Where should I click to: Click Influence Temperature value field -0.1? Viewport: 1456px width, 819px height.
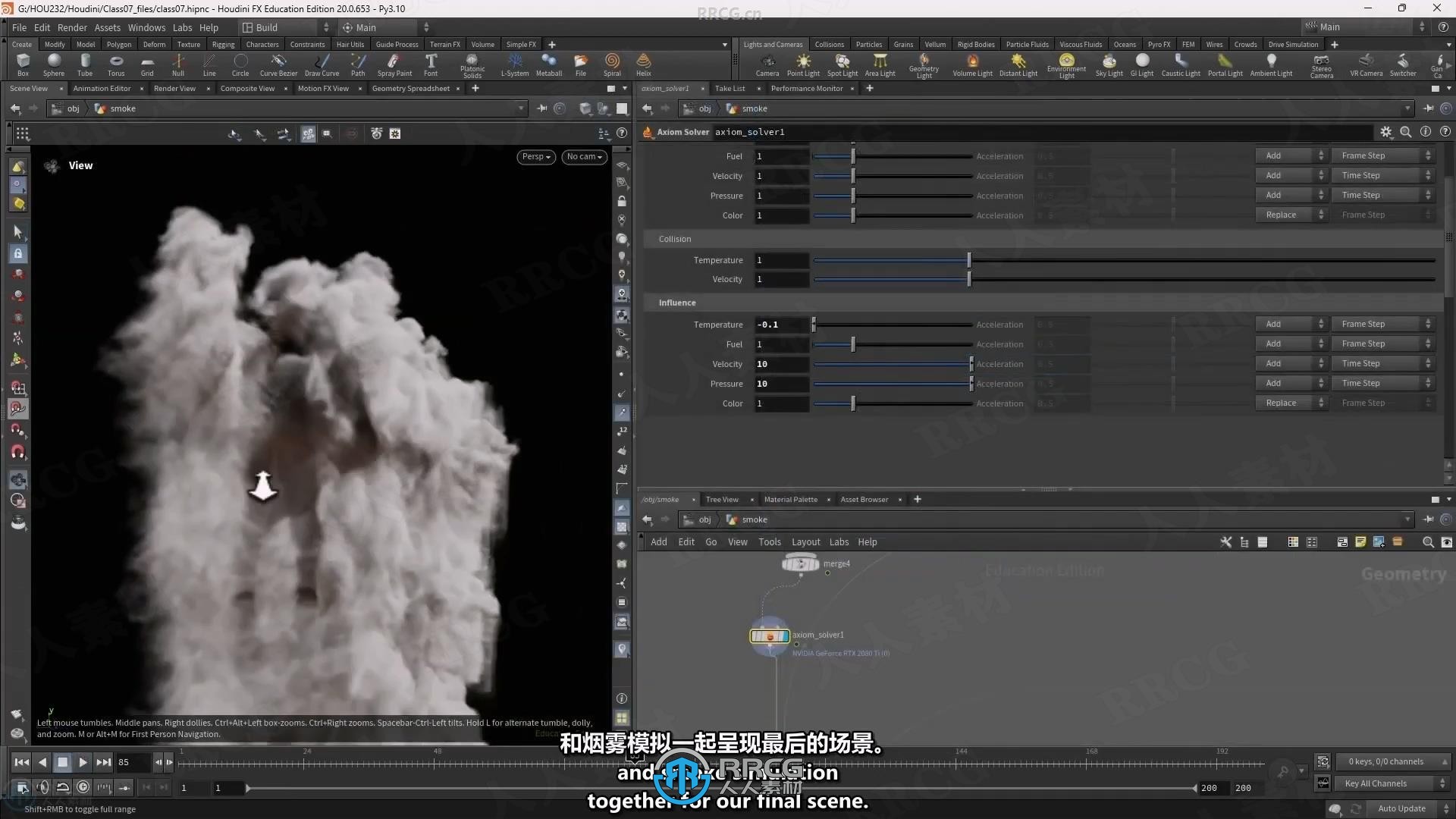coord(781,325)
